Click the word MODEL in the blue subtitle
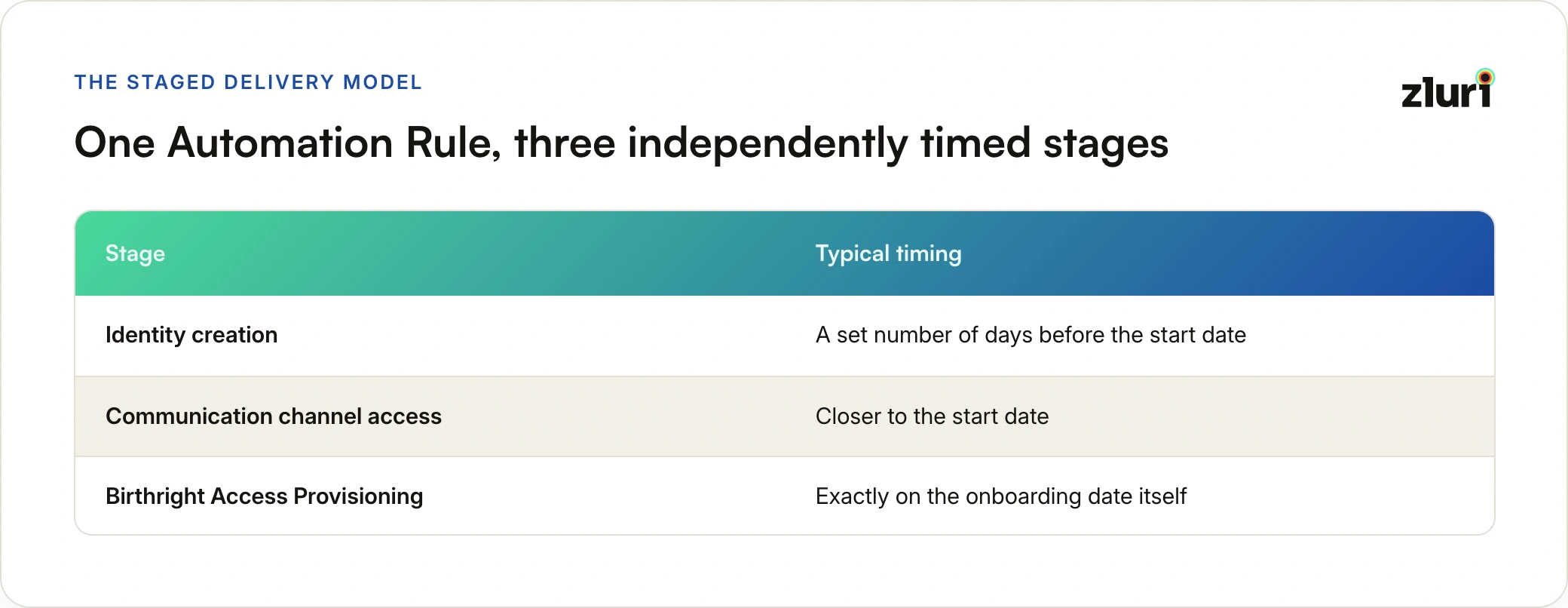Viewport: 1568px width, 608px height. pyautogui.click(x=382, y=82)
